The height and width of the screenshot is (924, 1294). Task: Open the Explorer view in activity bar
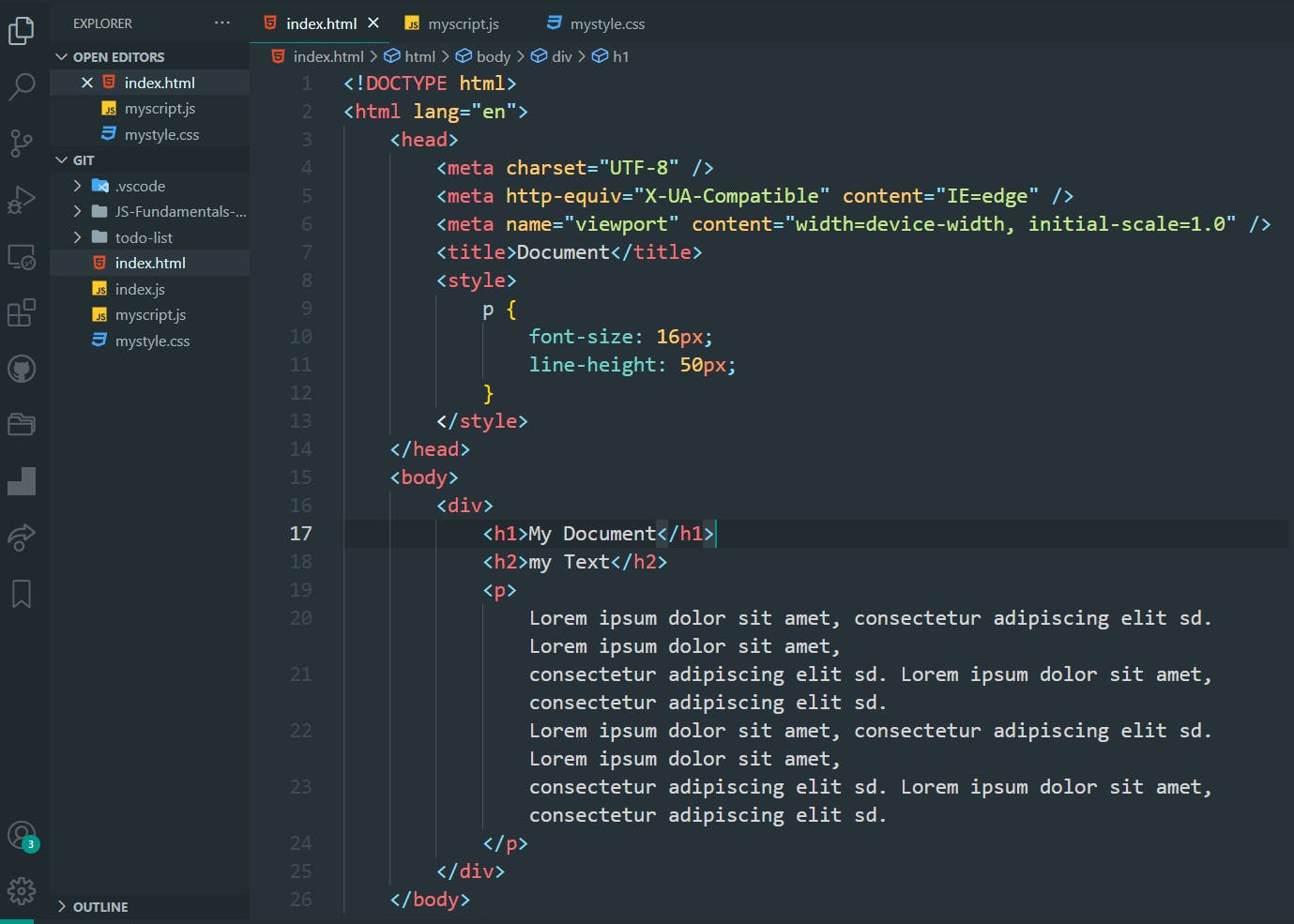(x=22, y=31)
